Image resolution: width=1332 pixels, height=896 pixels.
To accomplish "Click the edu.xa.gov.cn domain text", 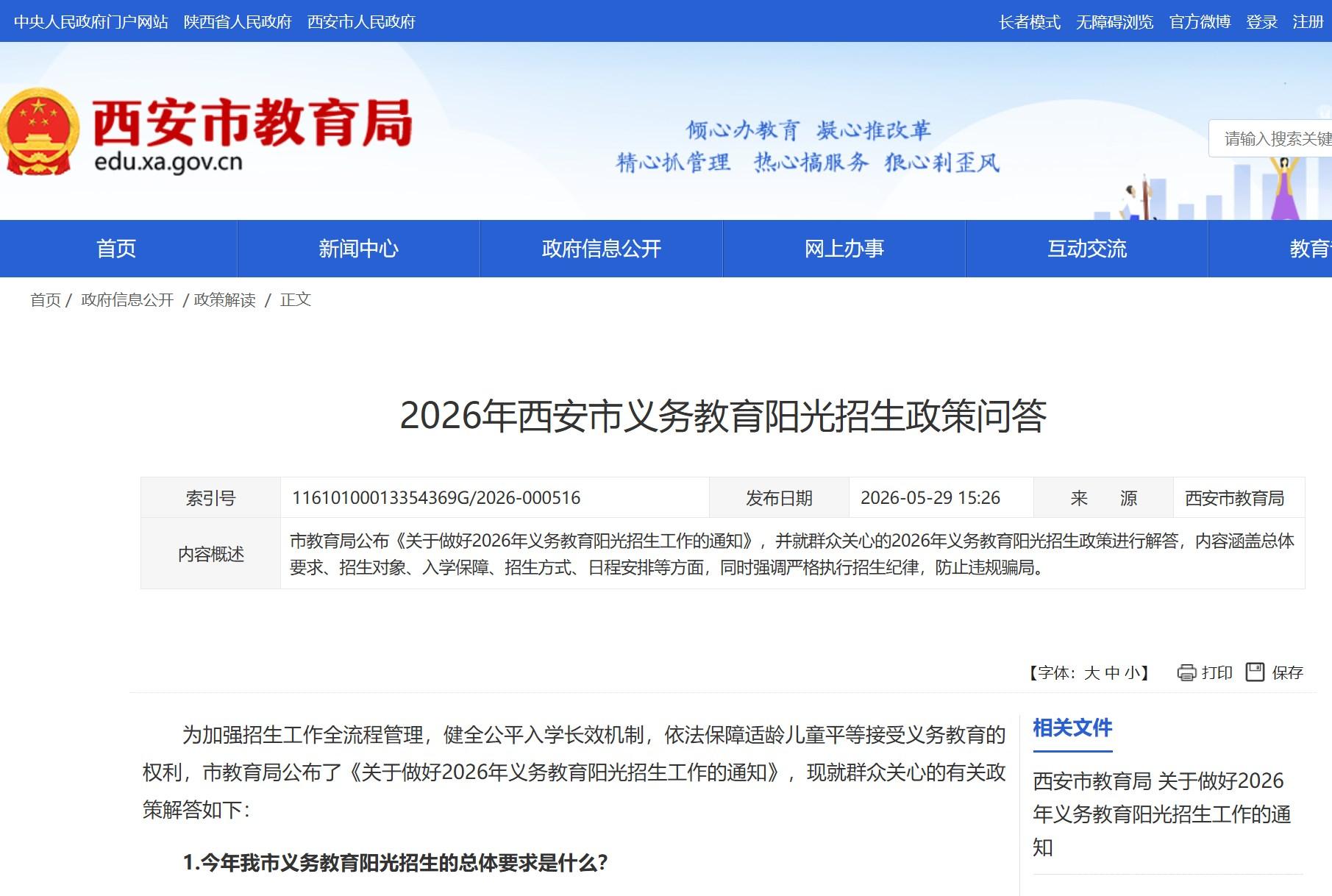I will (x=168, y=162).
